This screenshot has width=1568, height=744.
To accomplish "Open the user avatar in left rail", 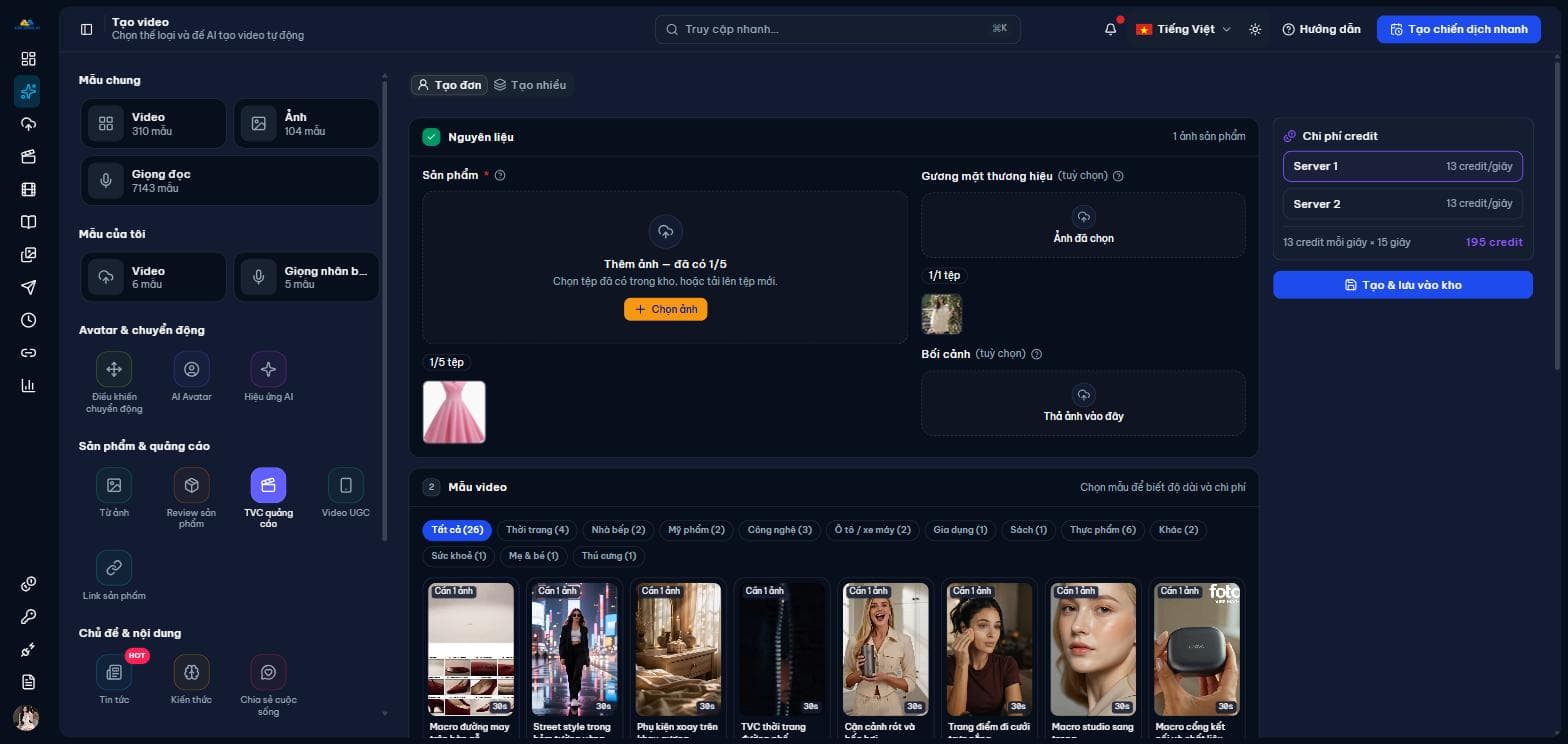I will pos(26,718).
